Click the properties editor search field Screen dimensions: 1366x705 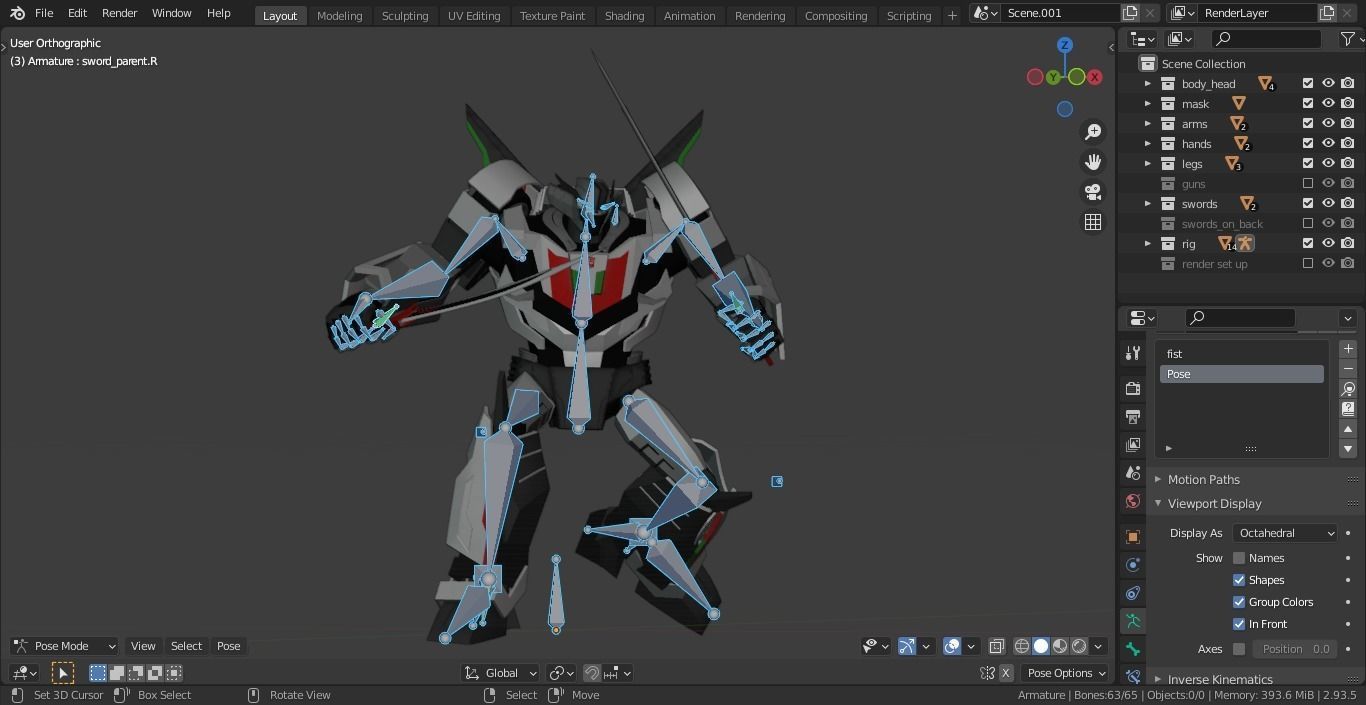click(1240, 318)
